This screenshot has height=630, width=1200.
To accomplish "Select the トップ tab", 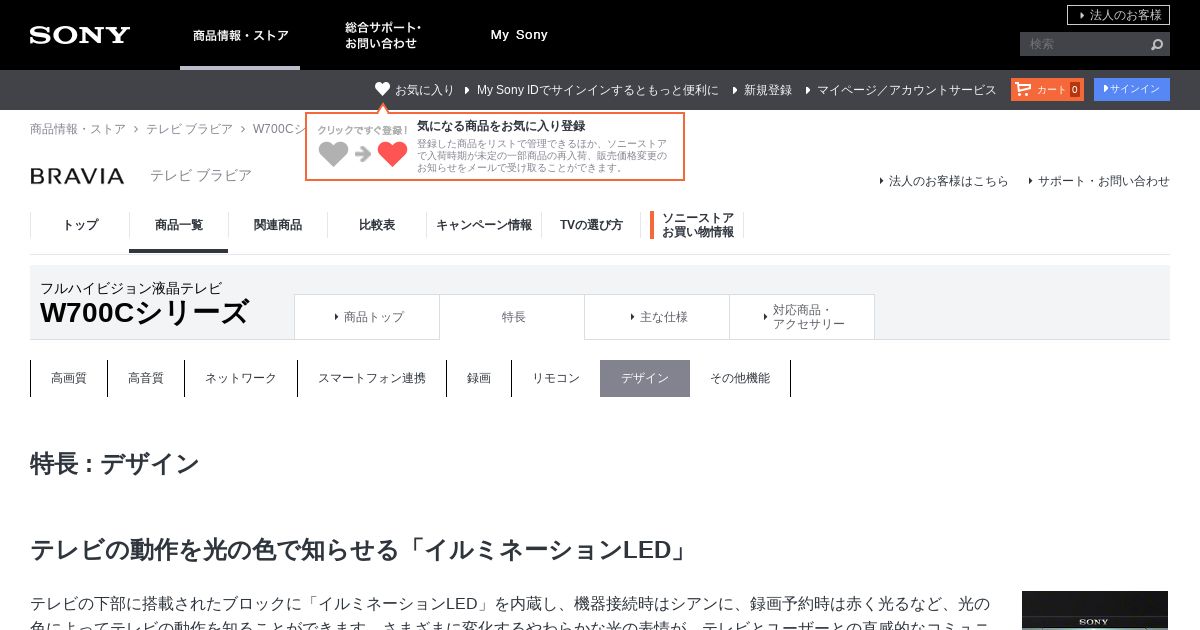I will (80, 225).
